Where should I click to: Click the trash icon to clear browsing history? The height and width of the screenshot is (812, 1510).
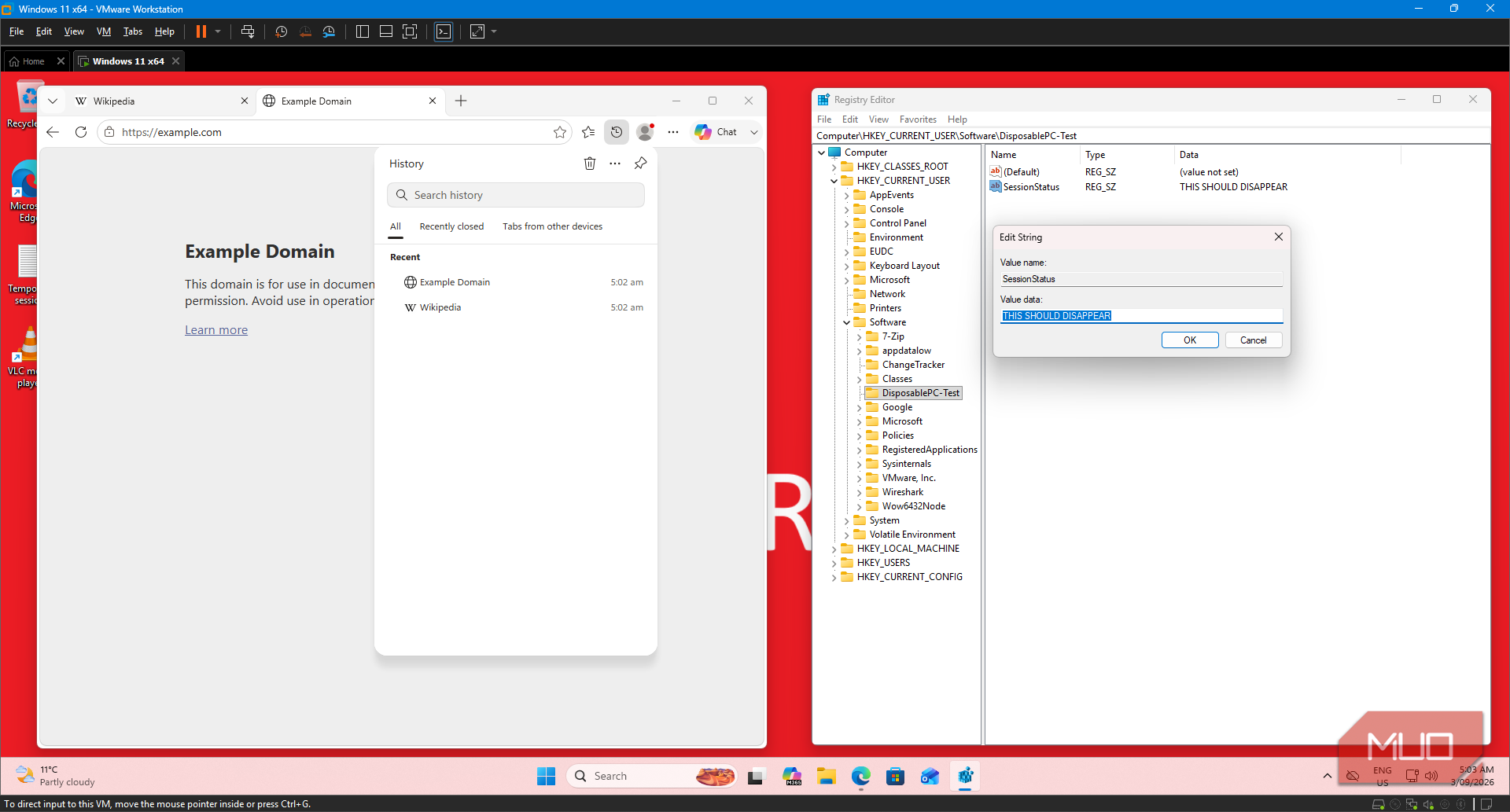click(590, 164)
